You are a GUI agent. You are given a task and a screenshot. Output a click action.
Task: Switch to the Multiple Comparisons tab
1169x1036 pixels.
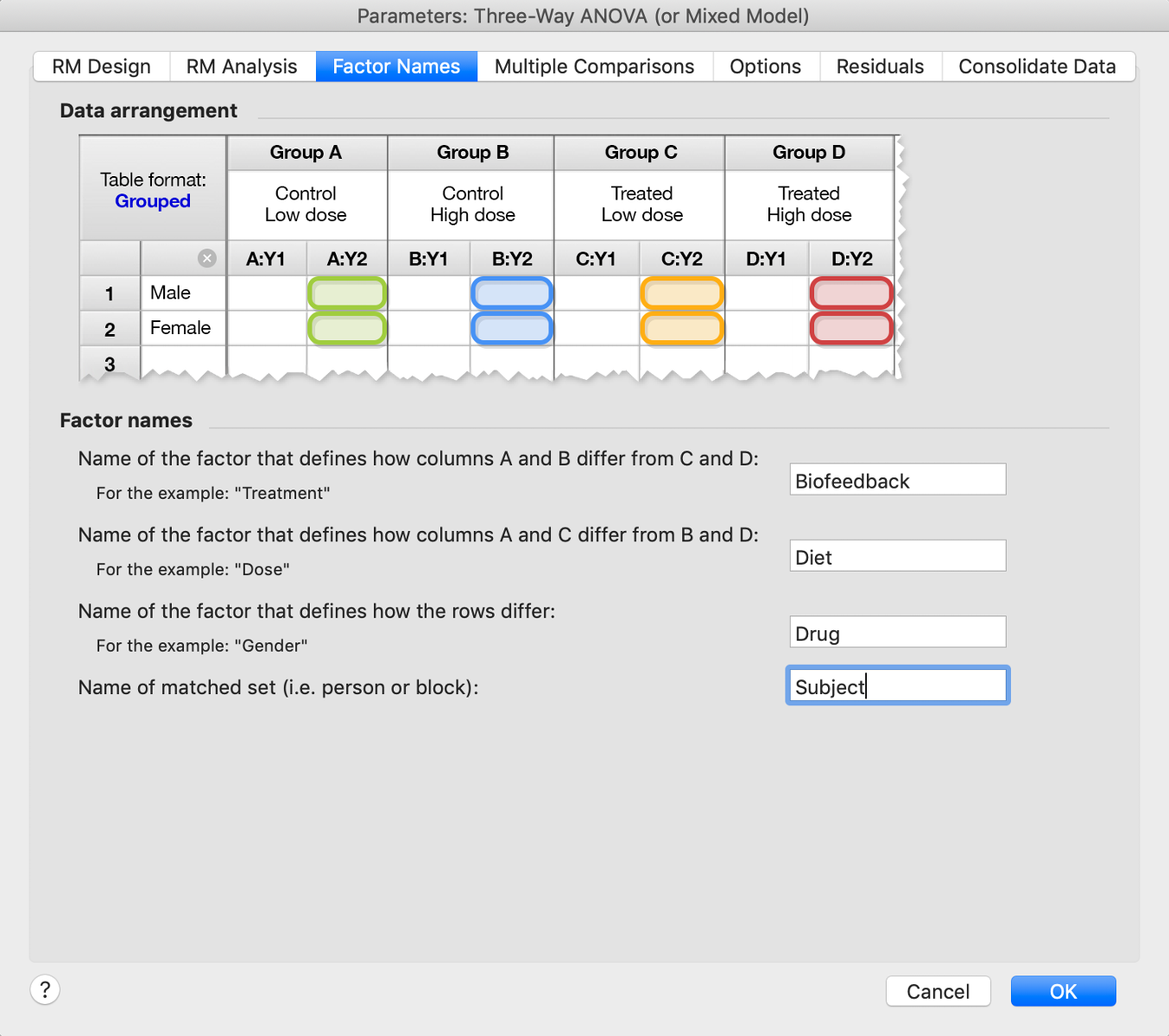coord(594,66)
